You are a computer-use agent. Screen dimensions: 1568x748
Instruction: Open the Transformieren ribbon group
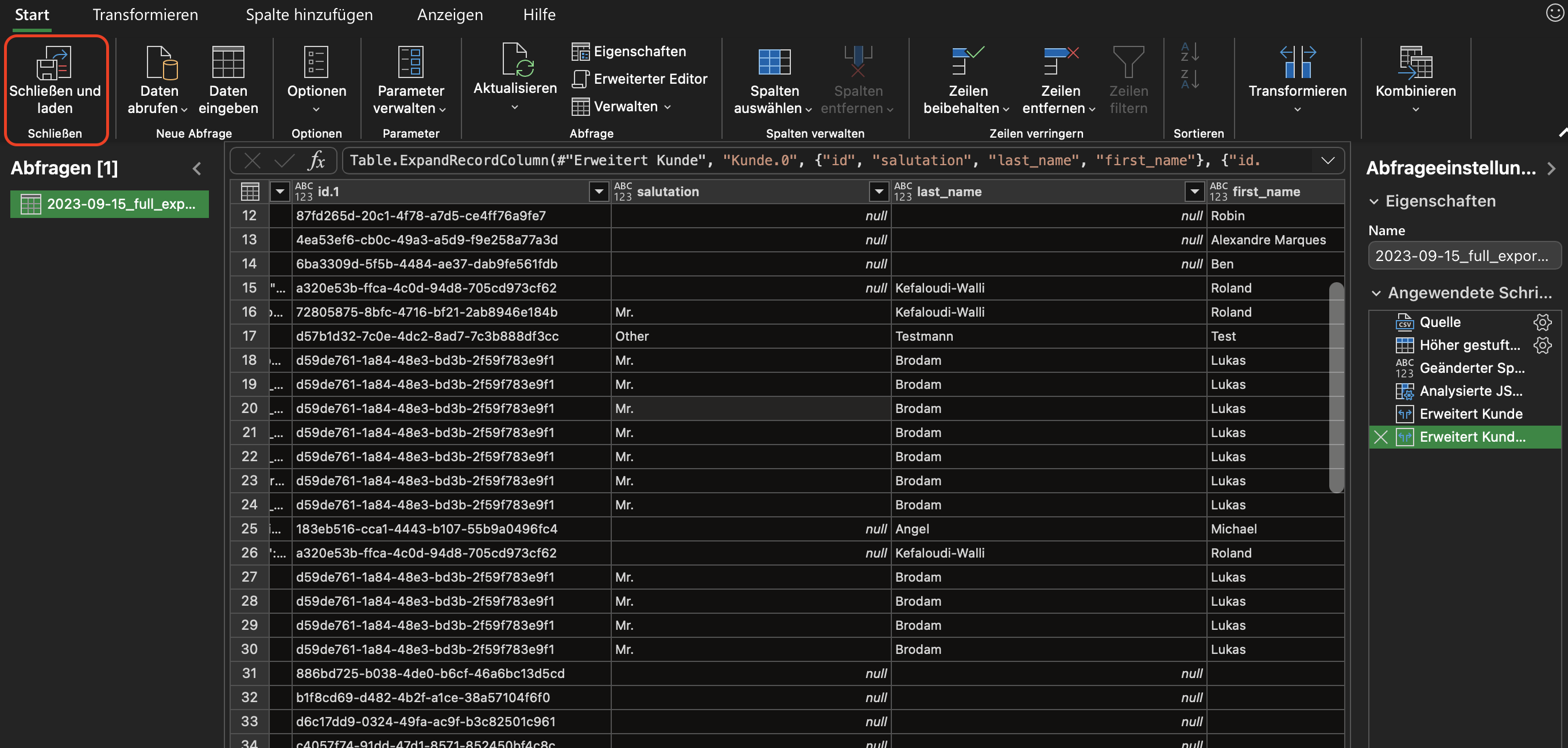(x=1297, y=80)
